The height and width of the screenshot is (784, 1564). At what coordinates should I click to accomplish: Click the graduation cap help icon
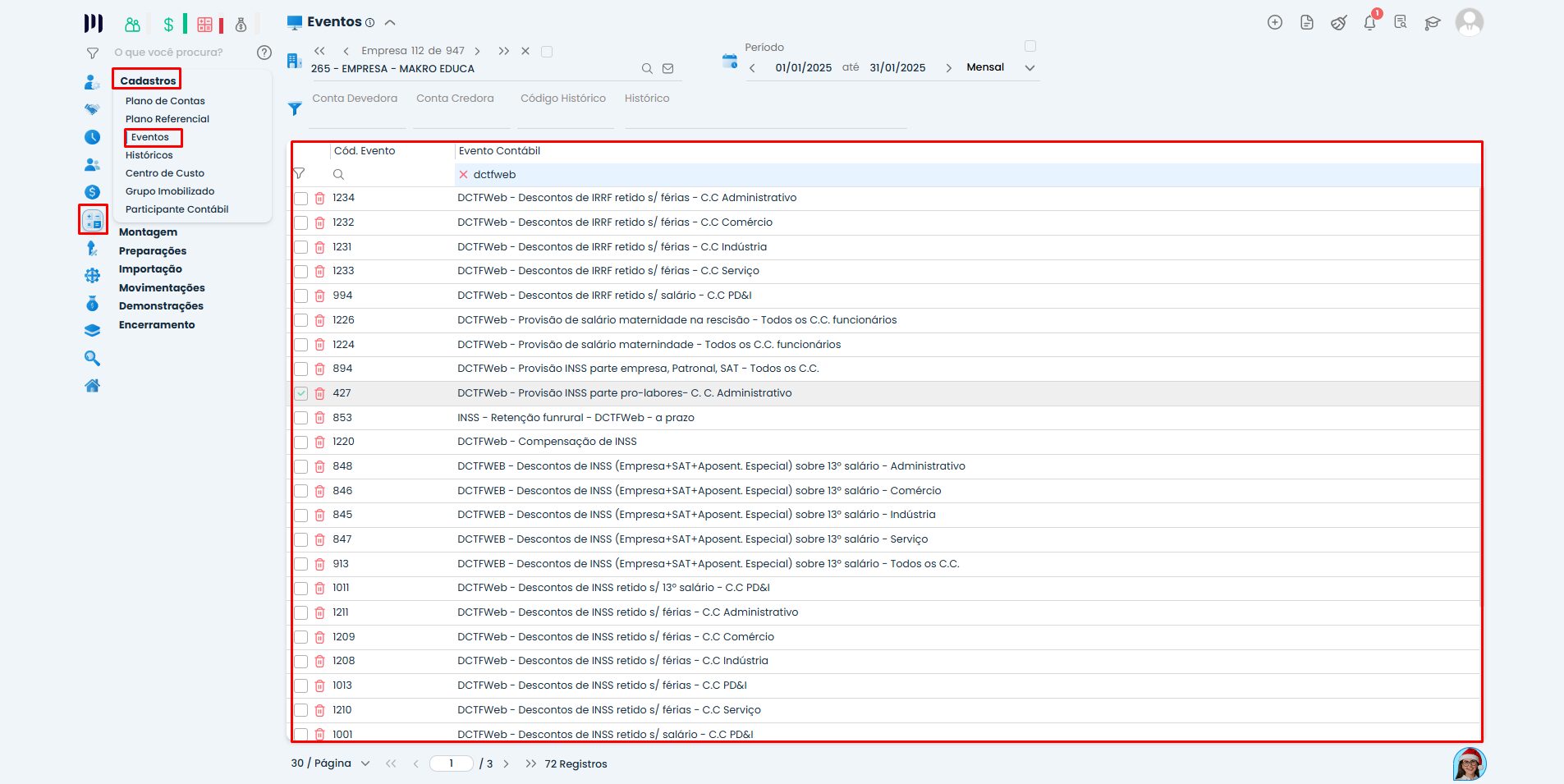[1433, 23]
